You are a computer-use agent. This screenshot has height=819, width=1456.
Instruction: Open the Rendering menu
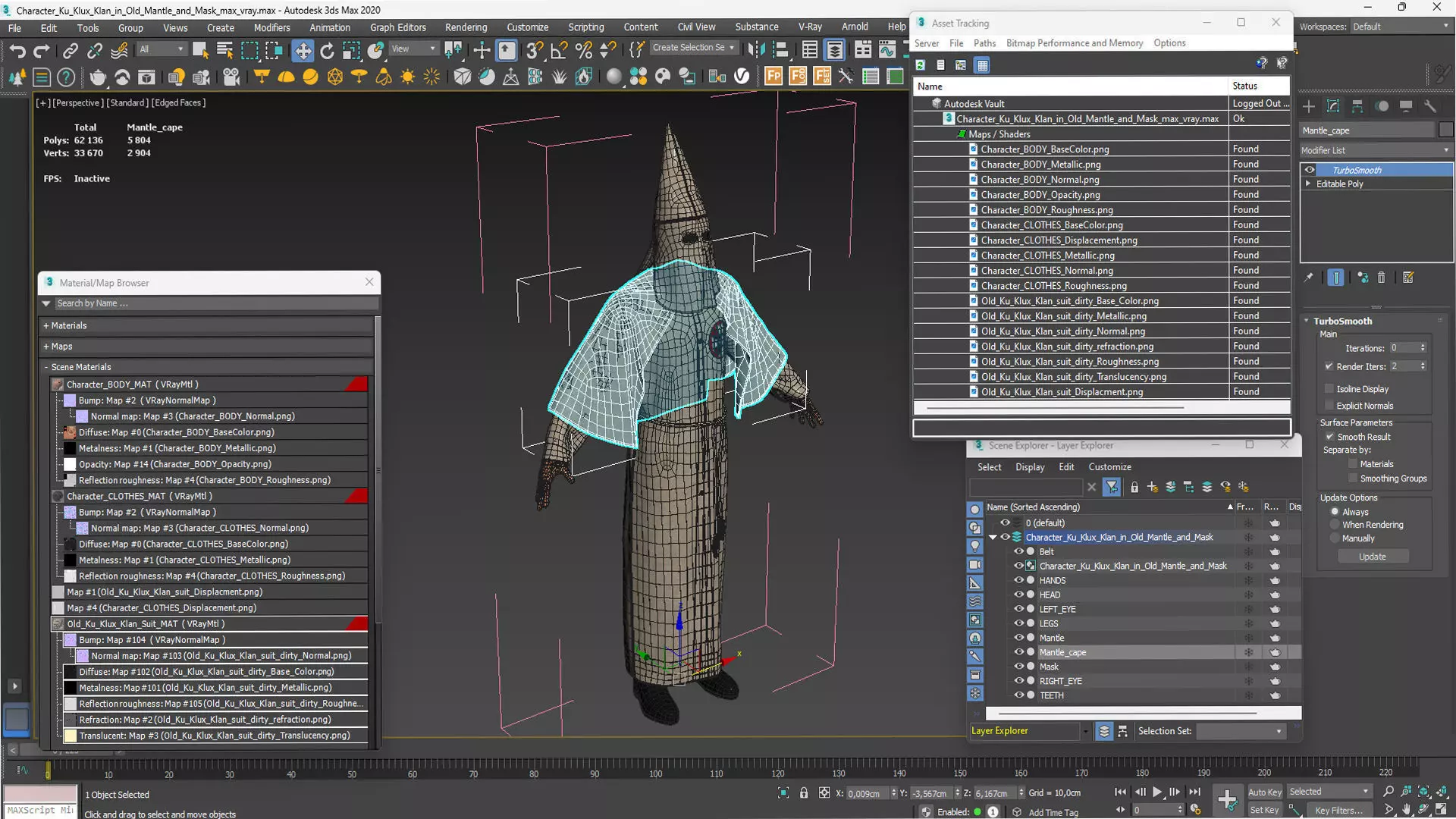[466, 27]
